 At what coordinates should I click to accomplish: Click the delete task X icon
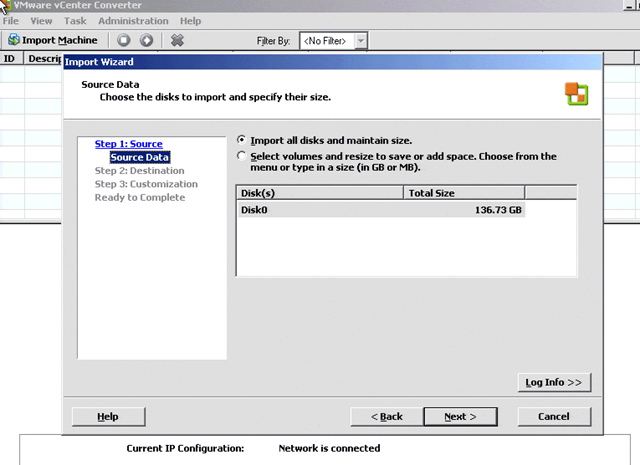point(177,40)
